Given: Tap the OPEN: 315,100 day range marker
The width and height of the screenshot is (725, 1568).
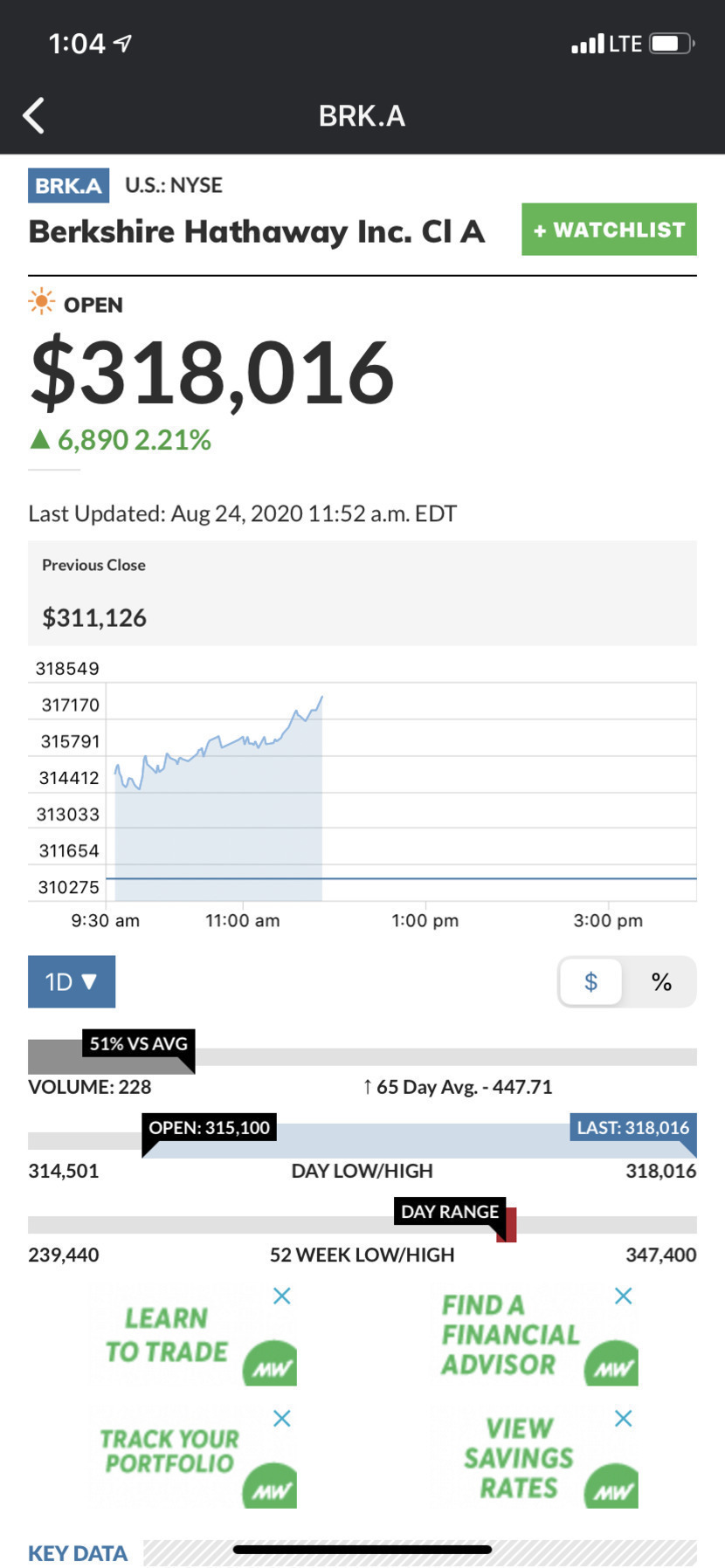Looking at the screenshot, I should 209,1128.
